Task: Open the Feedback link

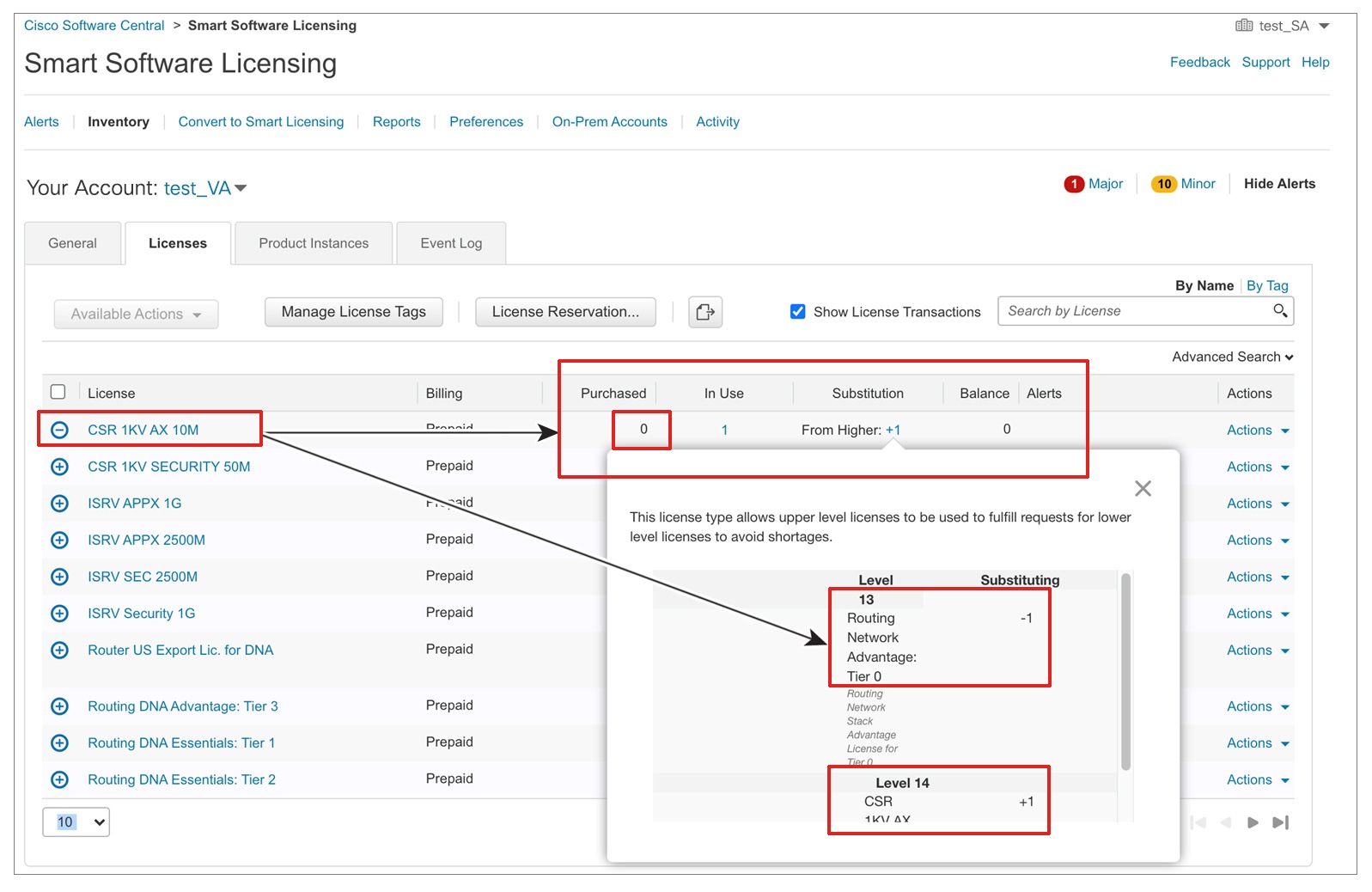Action: coord(1199,62)
